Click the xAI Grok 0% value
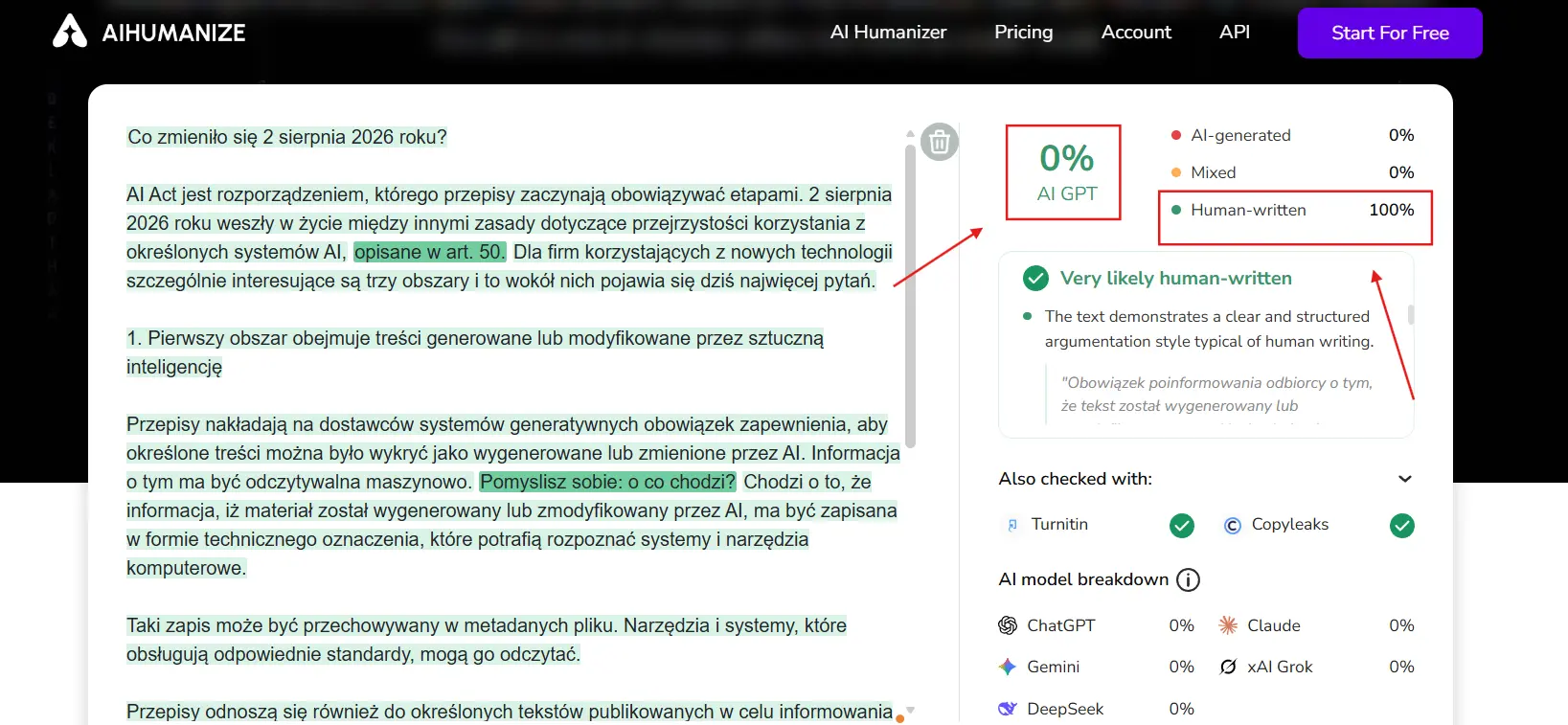Image resolution: width=1568 pixels, height=725 pixels. point(1401,667)
